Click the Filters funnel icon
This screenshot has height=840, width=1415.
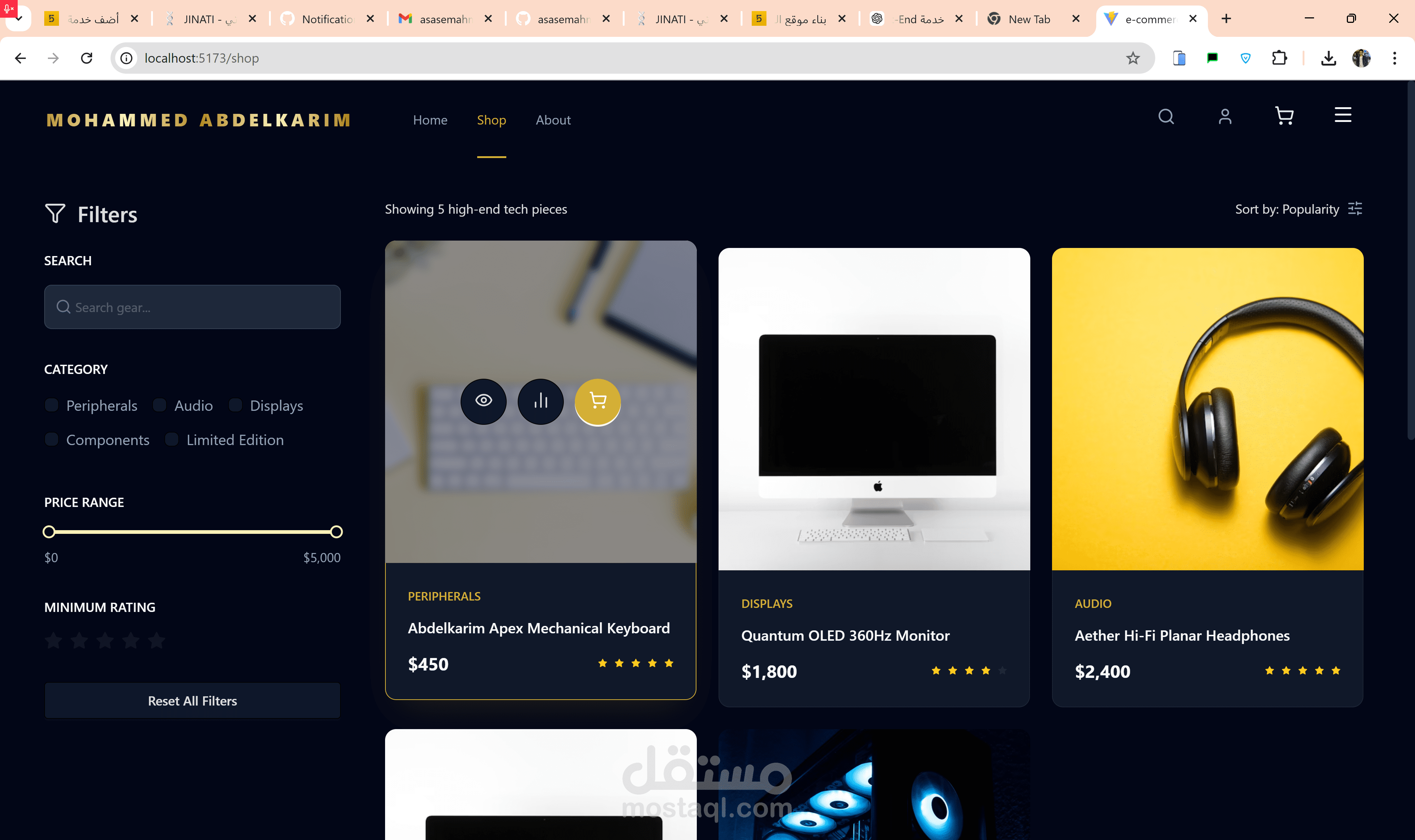pyautogui.click(x=55, y=214)
